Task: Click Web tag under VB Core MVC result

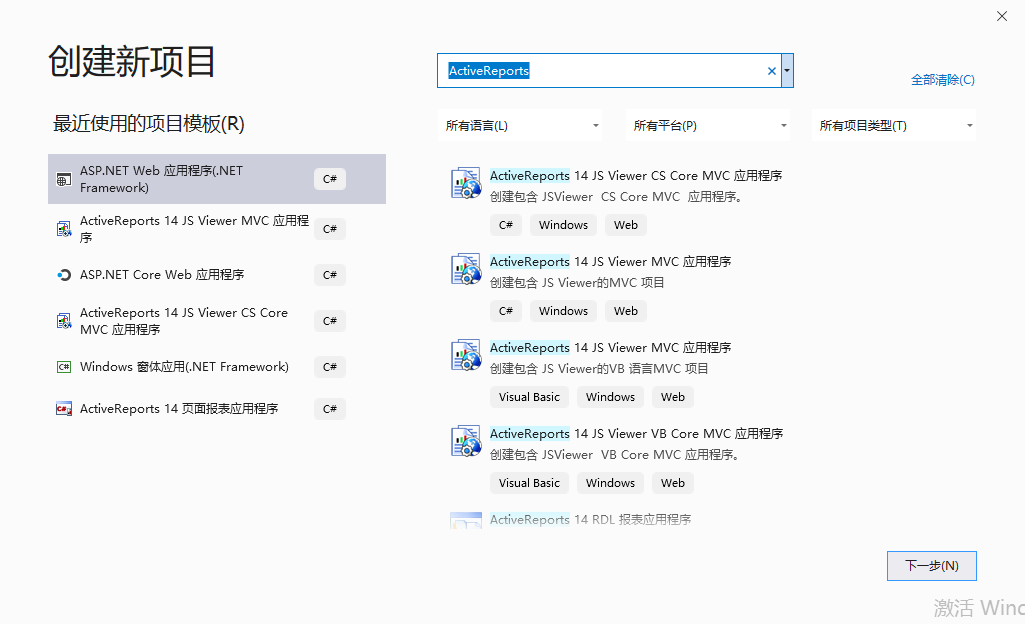Action: [x=673, y=483]
